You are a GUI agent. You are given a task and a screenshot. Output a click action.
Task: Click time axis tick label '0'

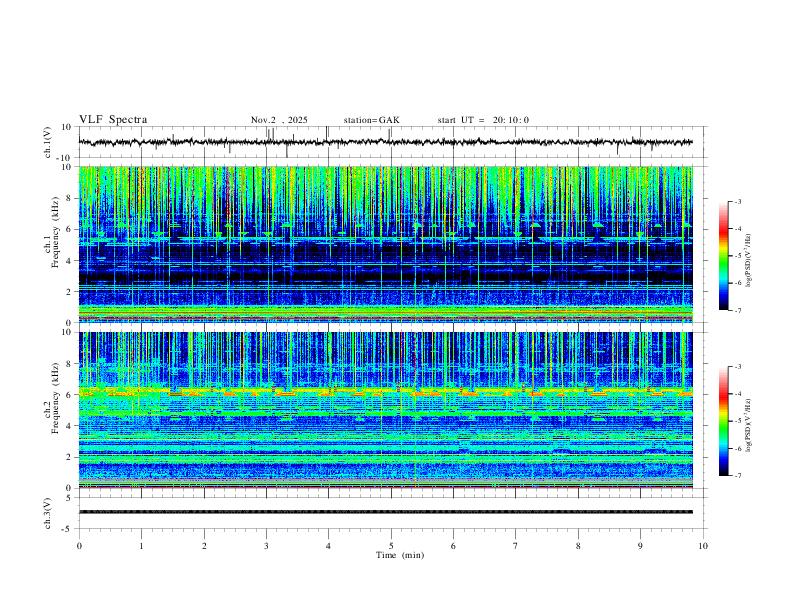coord(79,546)
